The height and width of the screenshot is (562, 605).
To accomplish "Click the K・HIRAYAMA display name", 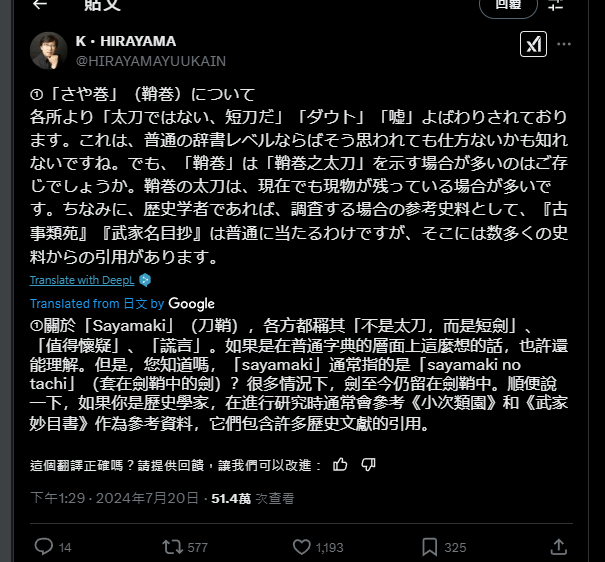I will 126,41.
